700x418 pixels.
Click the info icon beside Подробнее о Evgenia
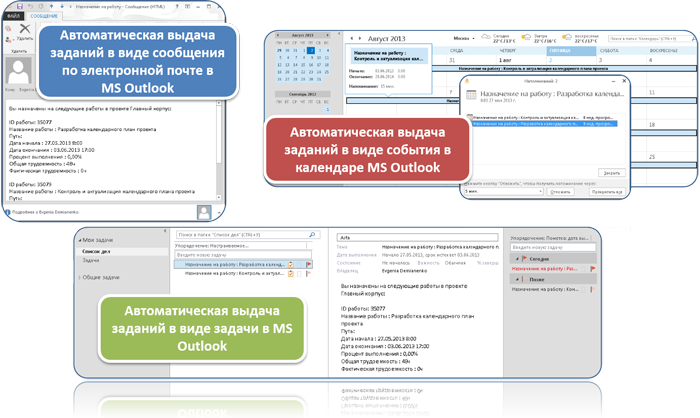point(8,212)
